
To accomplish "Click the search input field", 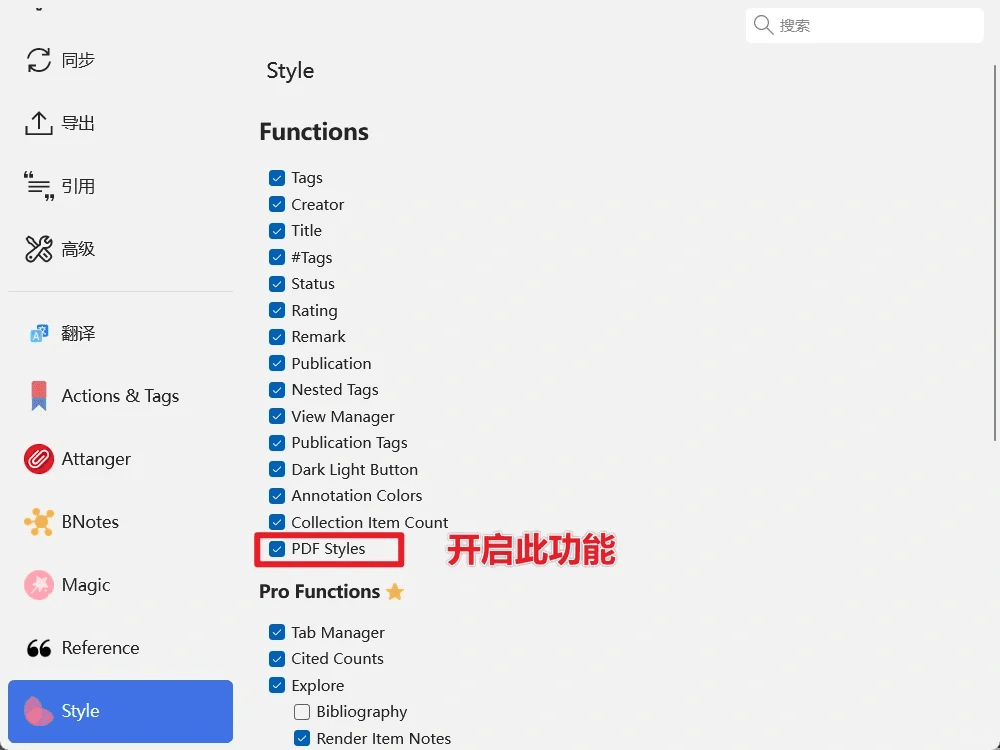I will point(875,26).
